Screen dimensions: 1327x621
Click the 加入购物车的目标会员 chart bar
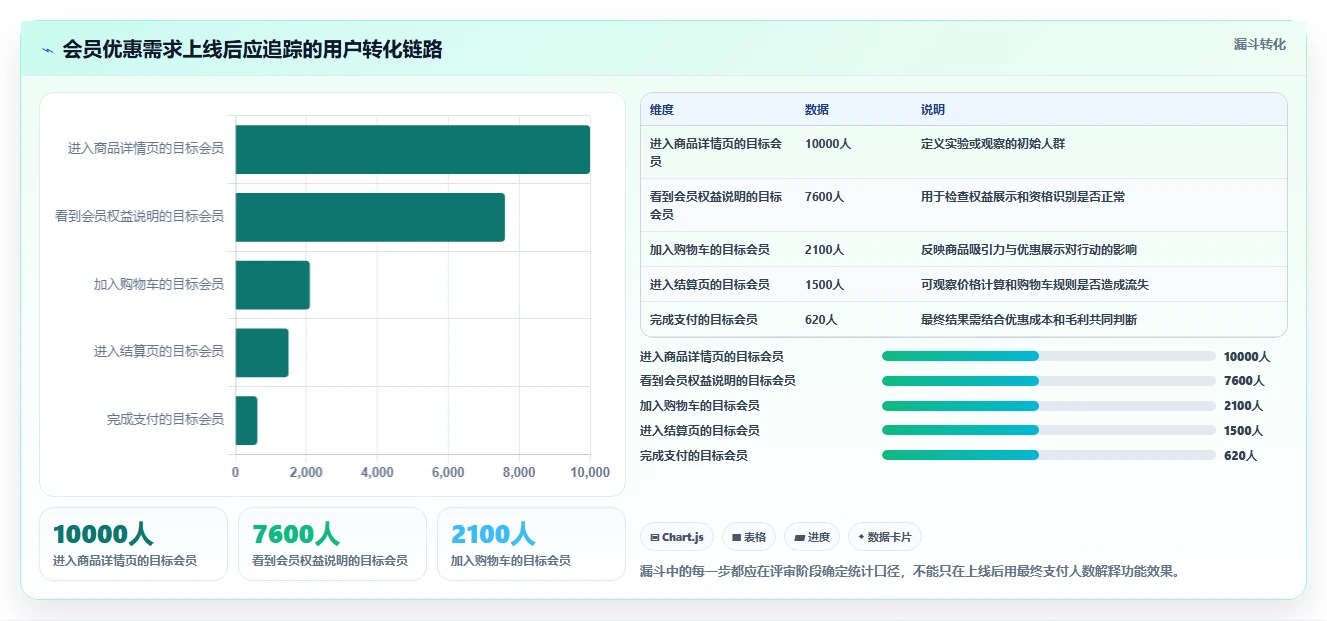(273, 285)
